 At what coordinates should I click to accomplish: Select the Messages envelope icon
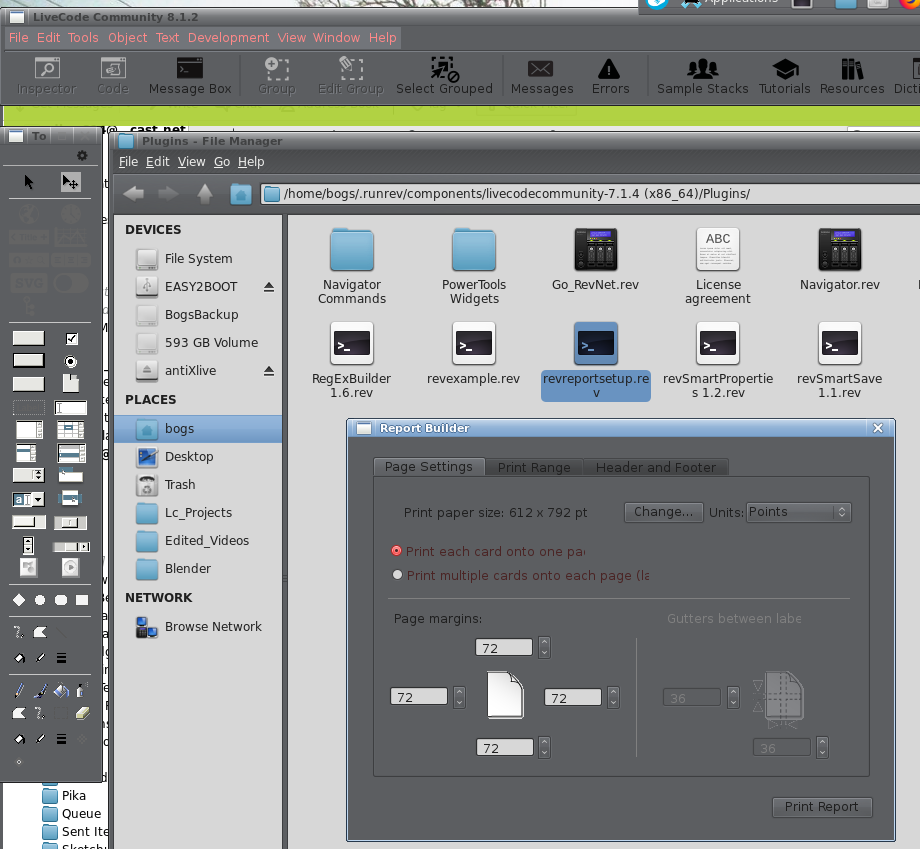(x=541, y=76)
